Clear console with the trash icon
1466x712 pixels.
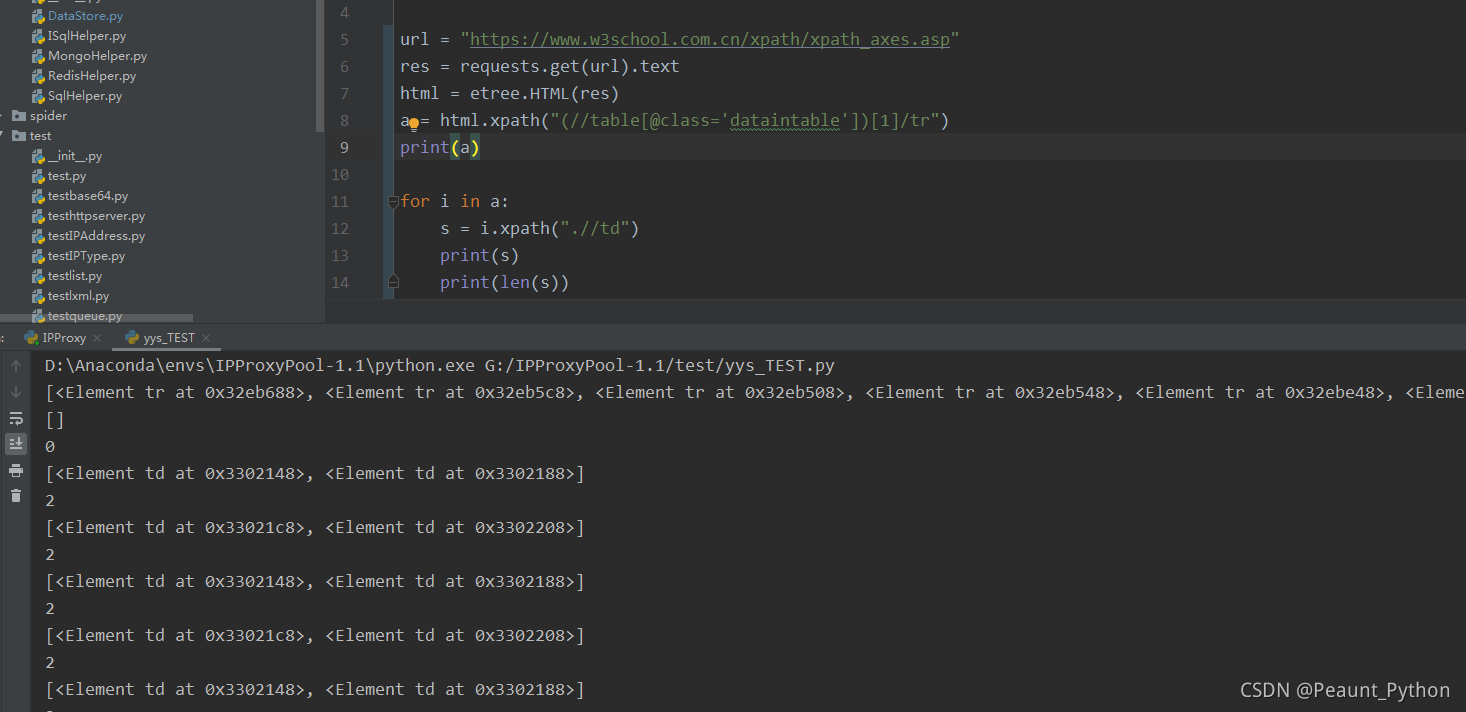click(16, 495)
